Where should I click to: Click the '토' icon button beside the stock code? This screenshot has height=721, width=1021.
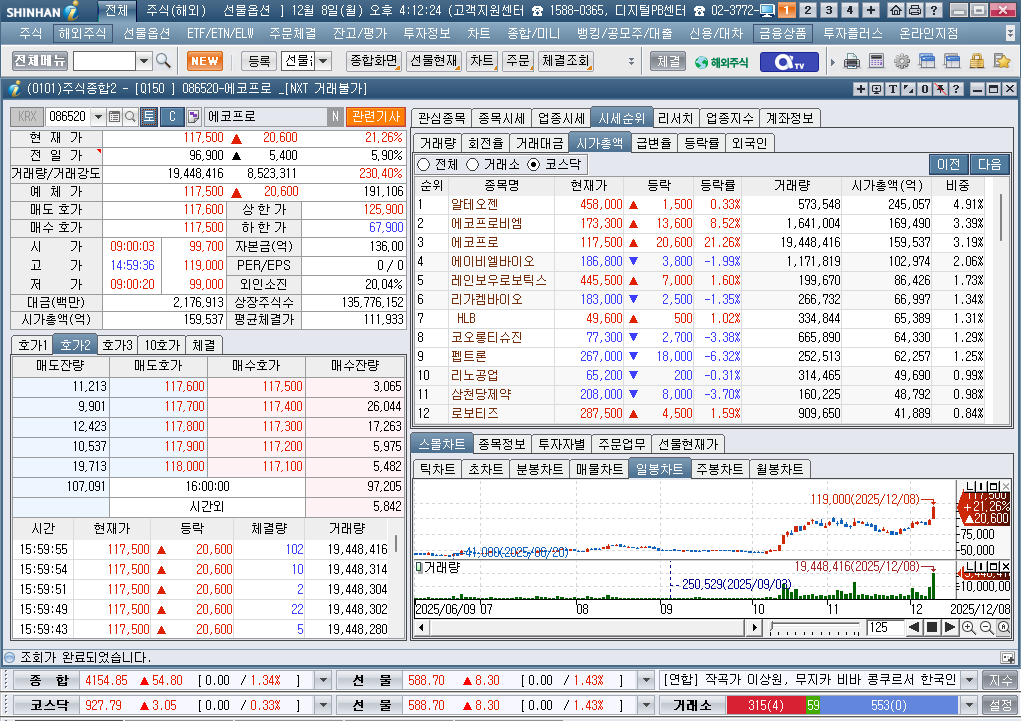pos(148,117)
